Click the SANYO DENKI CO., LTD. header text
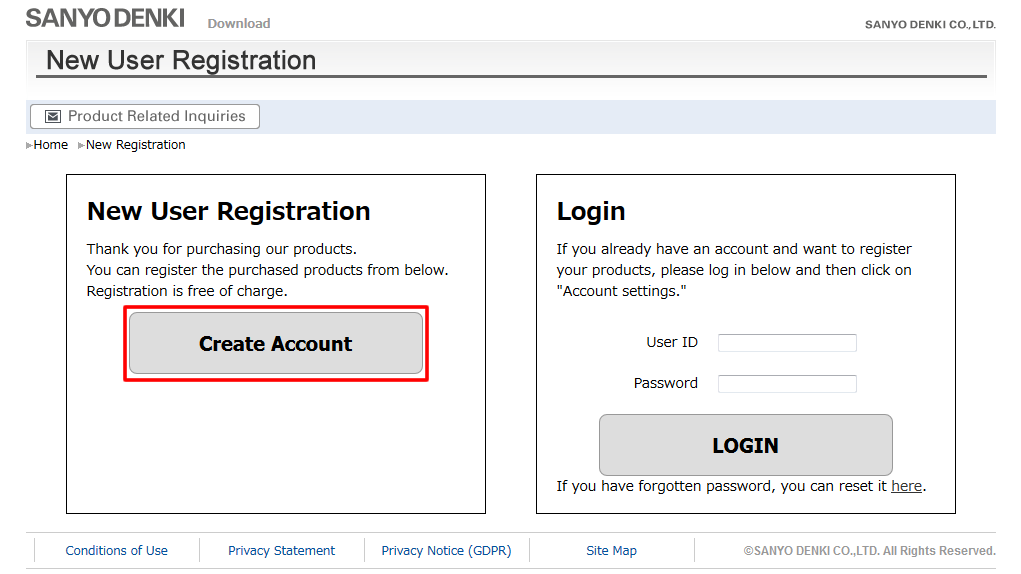Screen dimensions: 1021x574 (x=930, y=25)
